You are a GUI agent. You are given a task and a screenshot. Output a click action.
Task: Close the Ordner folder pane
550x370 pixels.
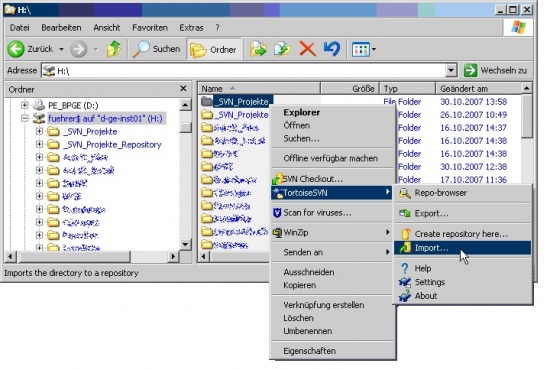[183, 88]
